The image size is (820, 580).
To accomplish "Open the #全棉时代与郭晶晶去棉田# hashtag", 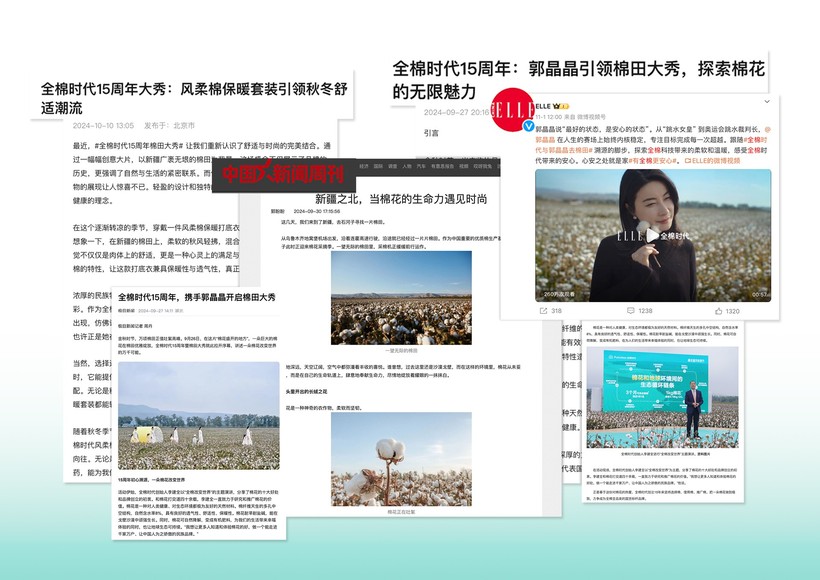I will click(x=564, y=150).
